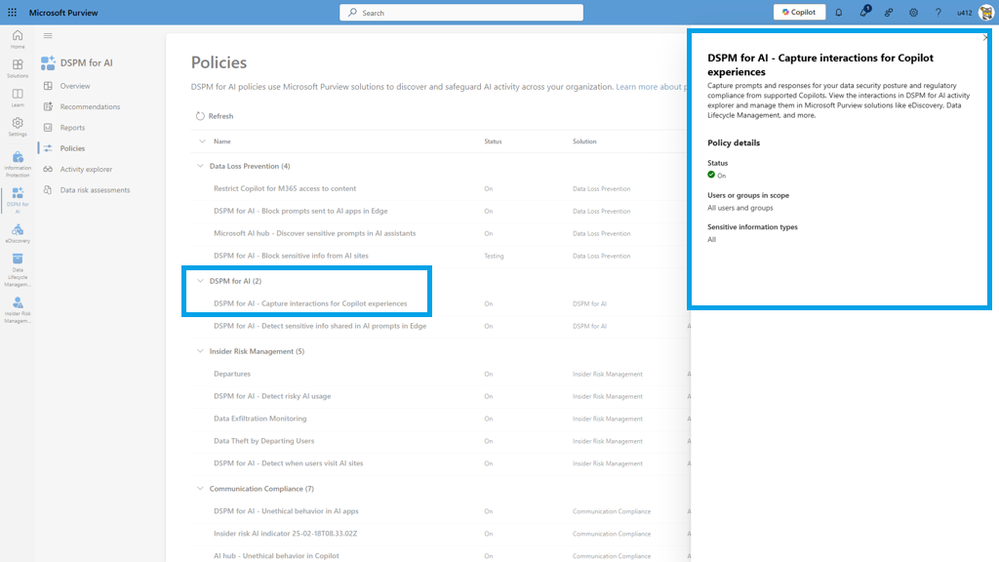Open Learn in left rail
Screen dimensions: 999x562
click(17, 97)
